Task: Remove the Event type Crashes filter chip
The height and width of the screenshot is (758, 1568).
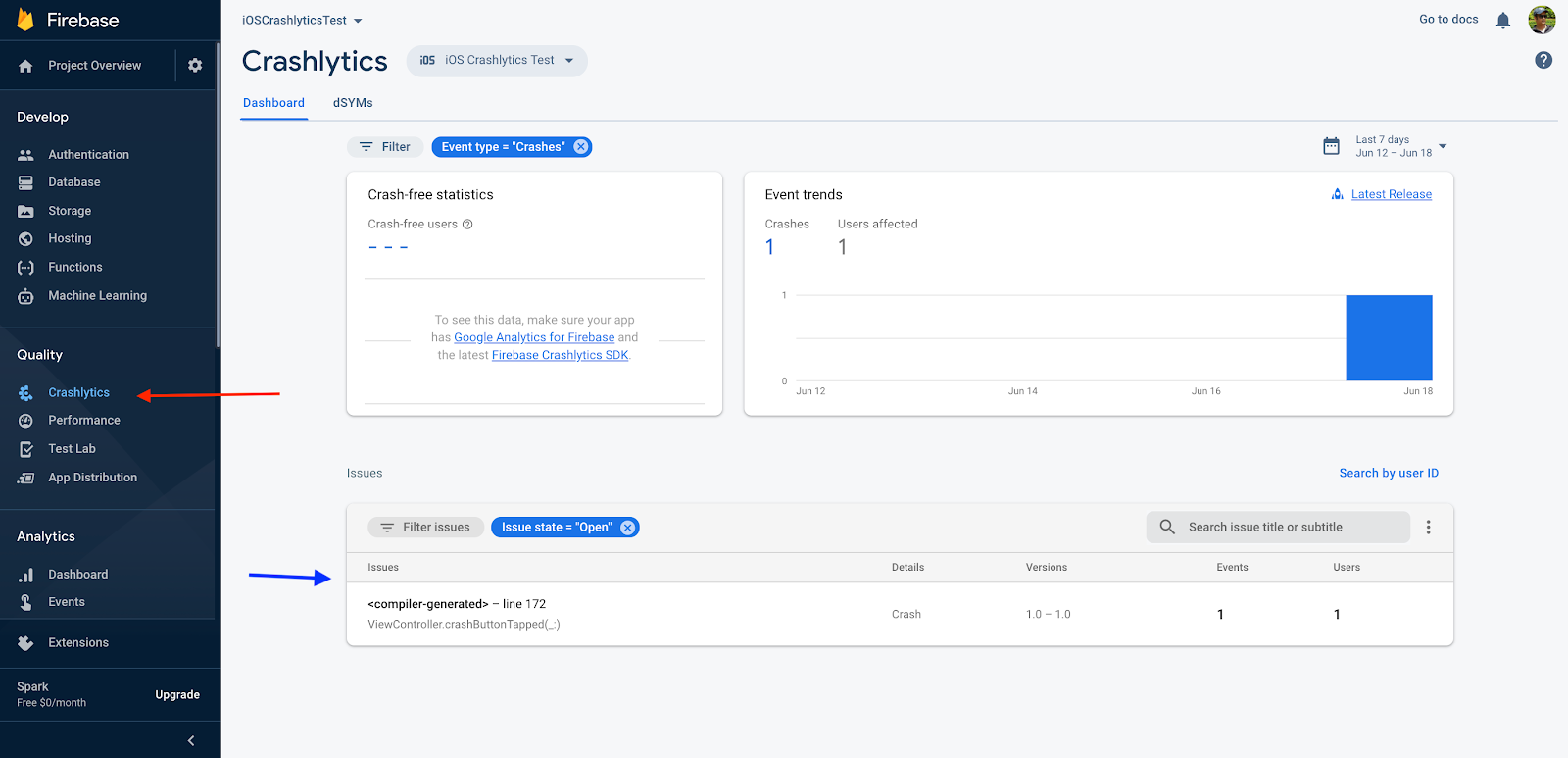Action: click(x=581, y=147)
